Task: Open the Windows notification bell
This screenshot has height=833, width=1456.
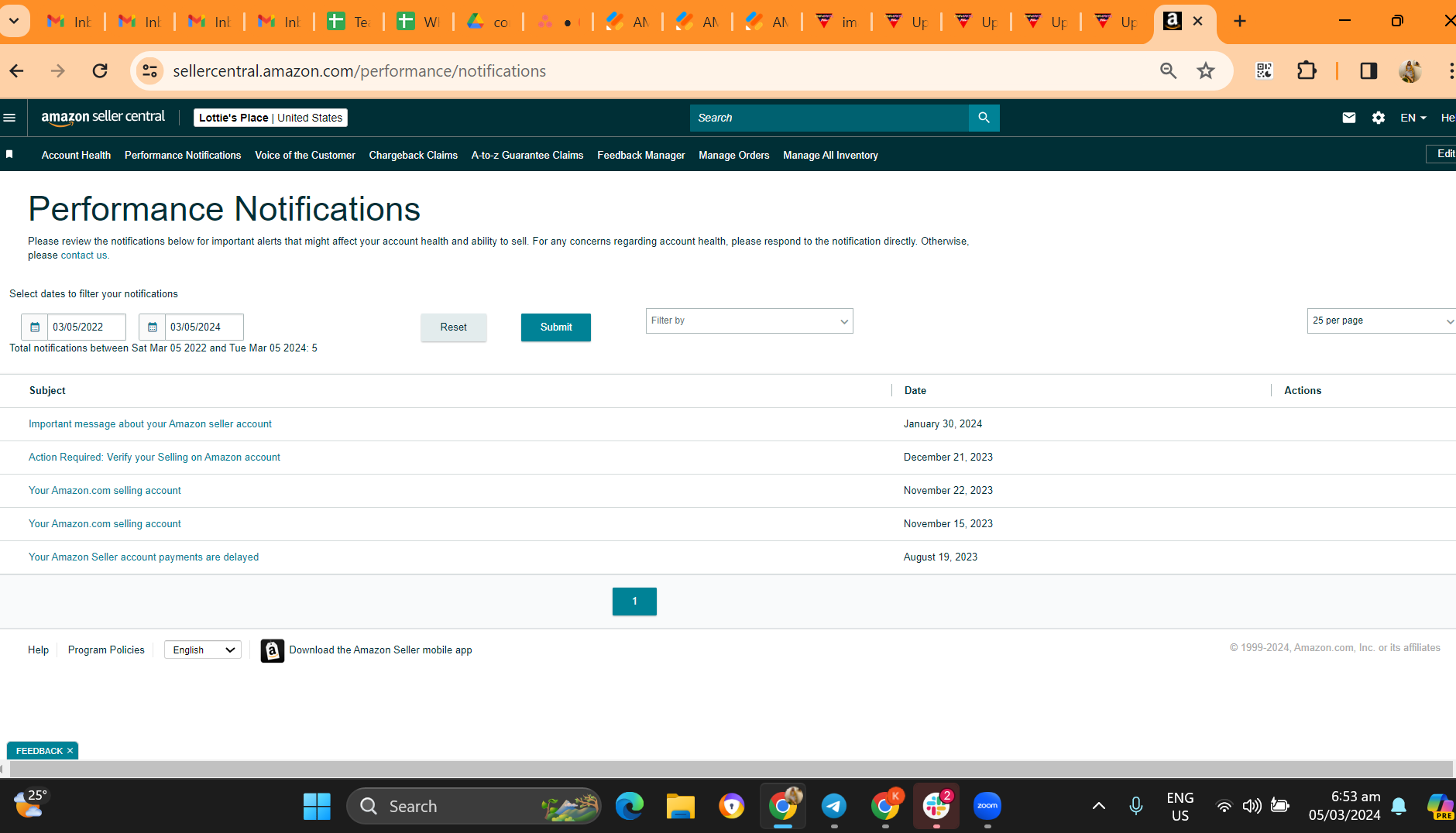Action: 1399,806
